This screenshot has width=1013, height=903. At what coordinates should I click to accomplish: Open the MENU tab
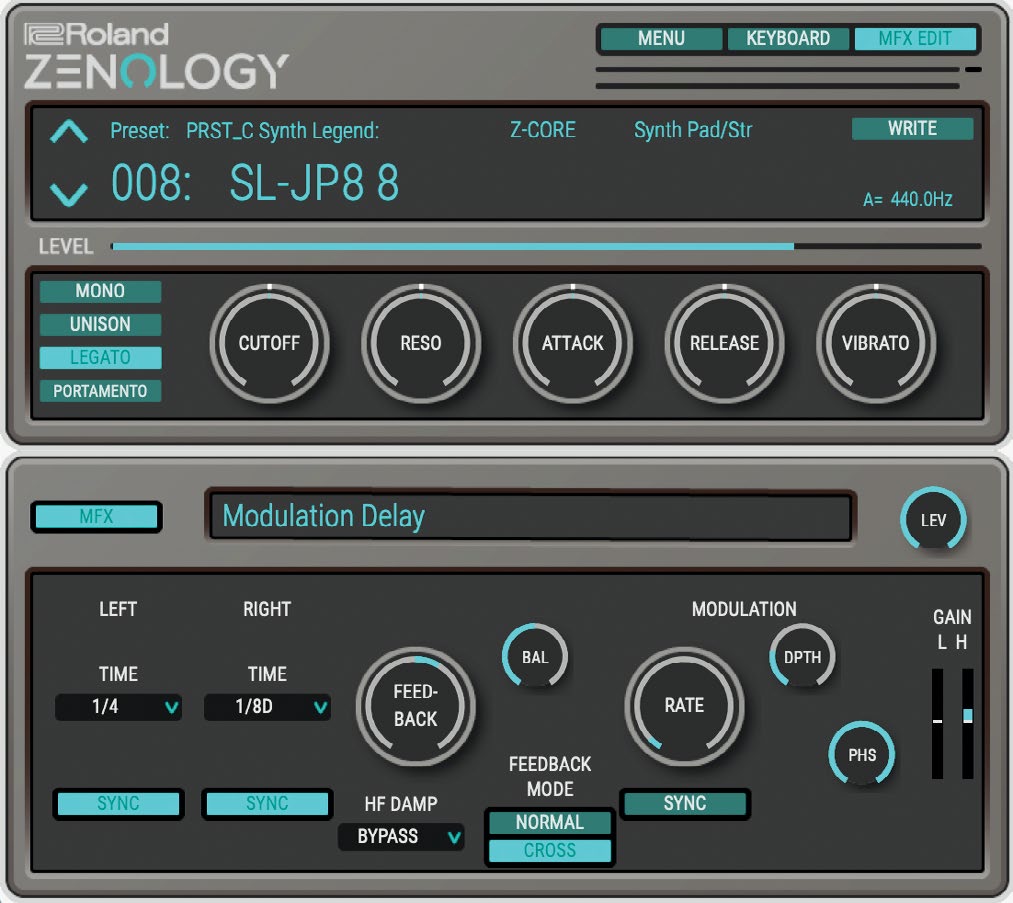[x=661, y=39]
